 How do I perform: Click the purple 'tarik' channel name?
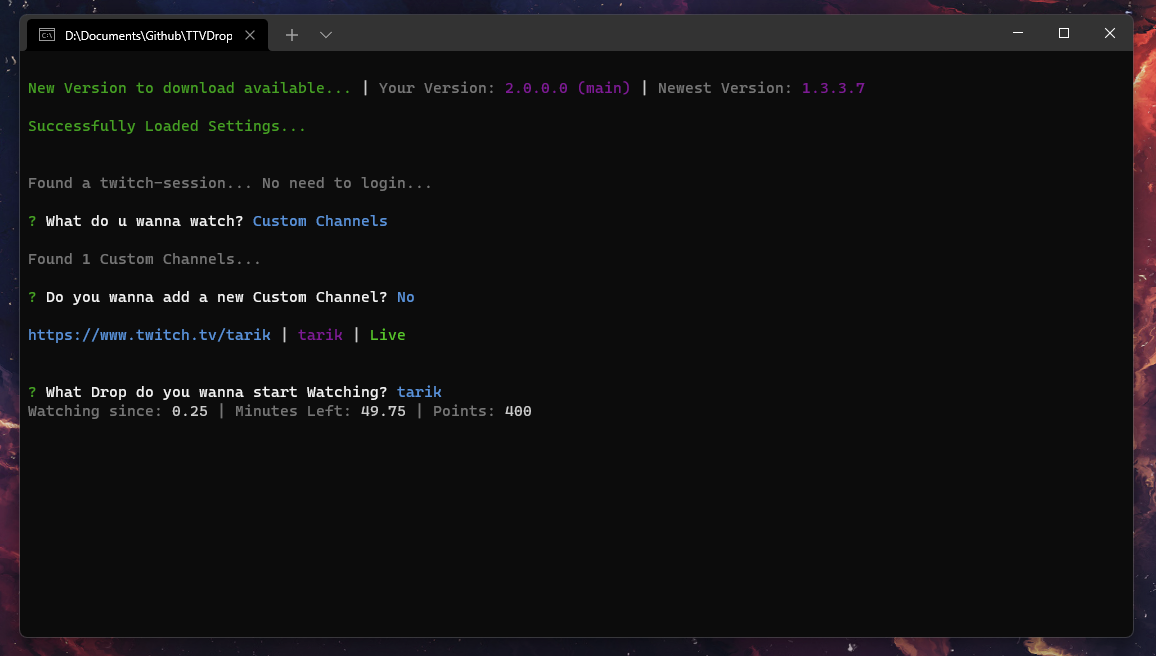pos(320,335)
